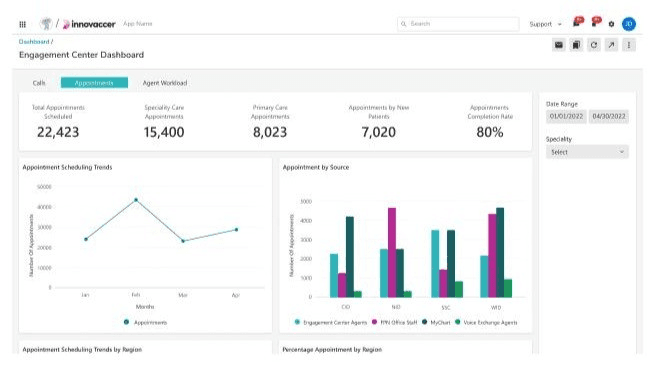
Task: Toggle the PPN Office Staff legend item
Action: coord(394,322)
